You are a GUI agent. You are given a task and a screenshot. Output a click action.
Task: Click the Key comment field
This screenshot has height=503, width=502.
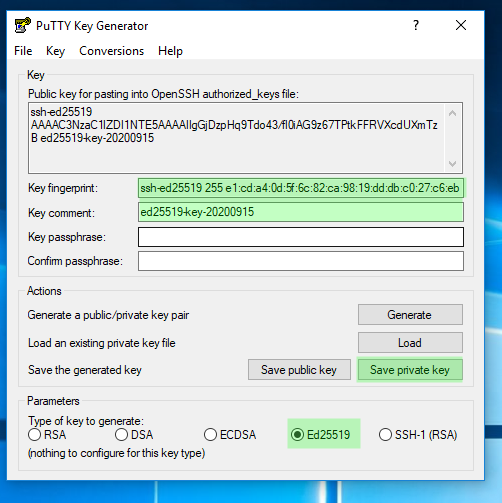tap(301, 212)
